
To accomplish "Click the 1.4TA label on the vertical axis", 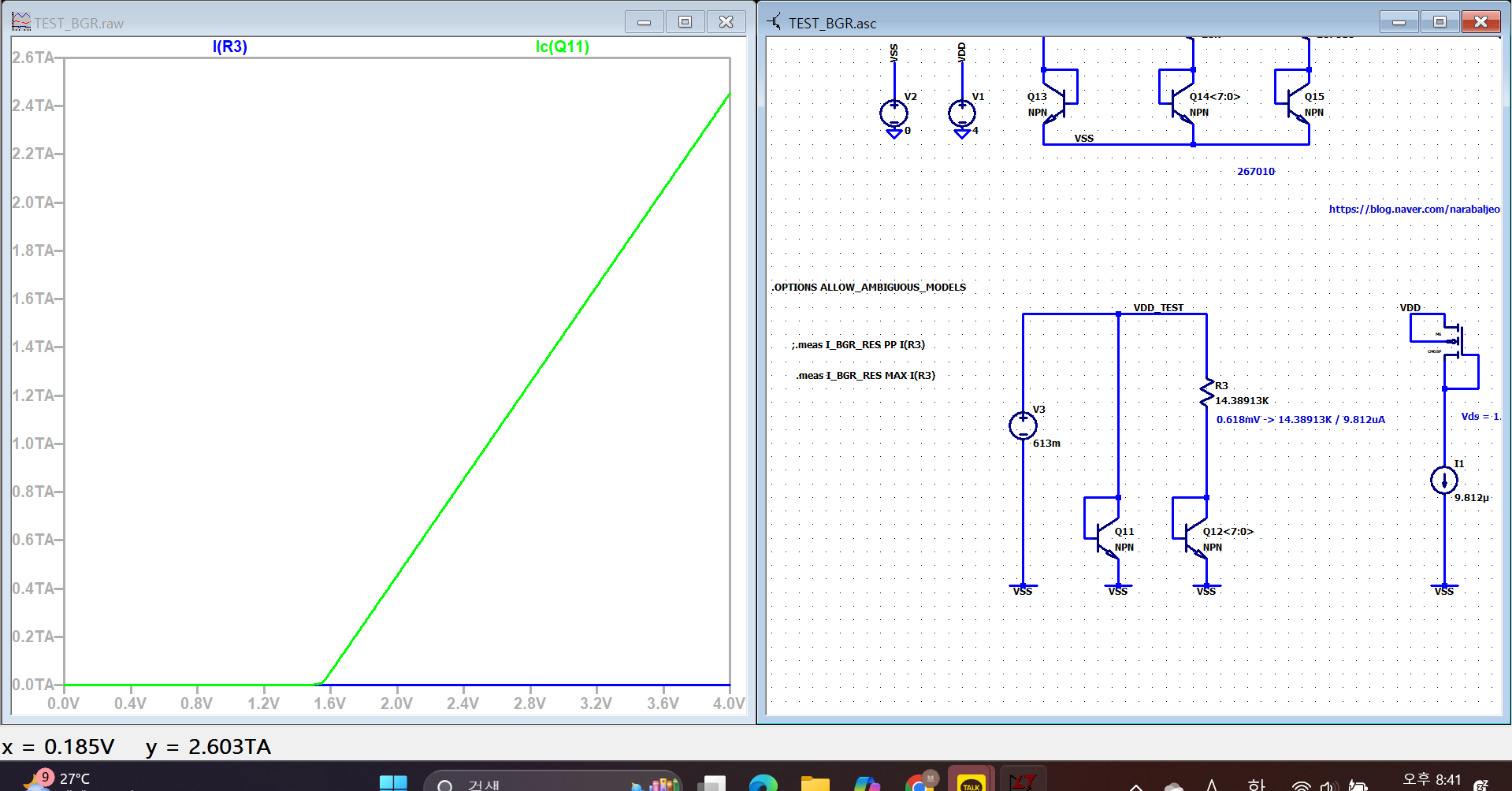I will [33, 347].
